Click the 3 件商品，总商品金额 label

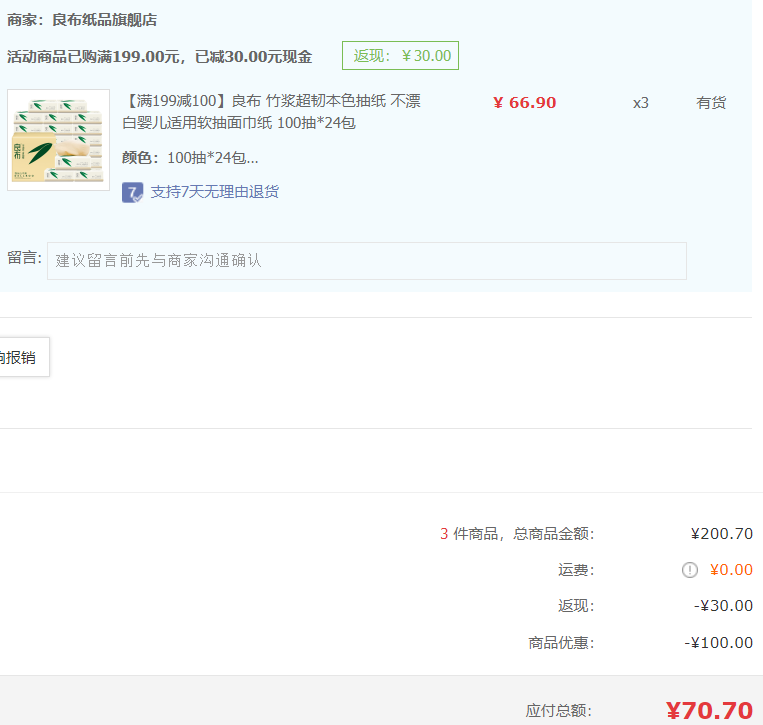[517, 534]
